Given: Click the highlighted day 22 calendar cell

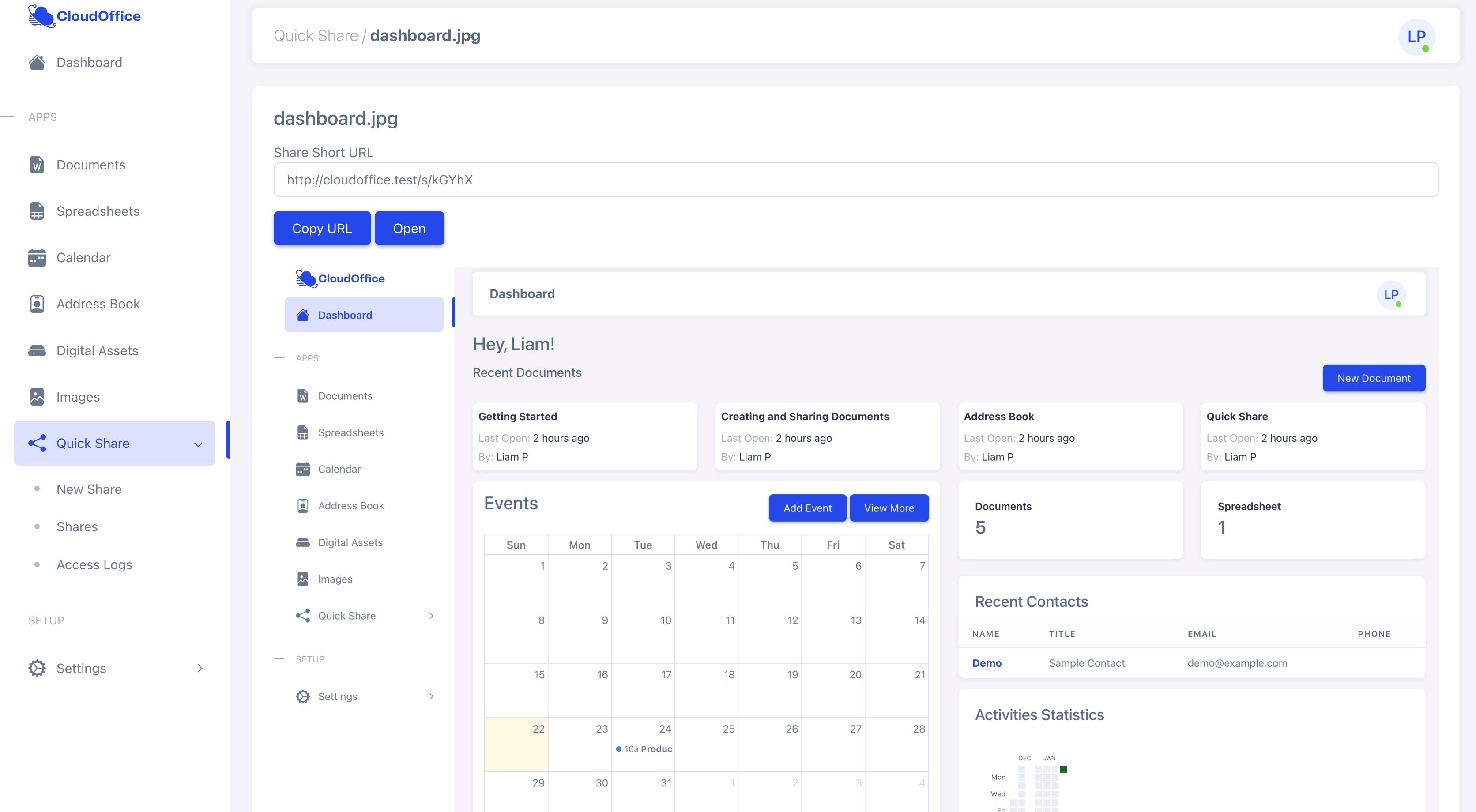Looking at the screenshot, I should pos(516,744).
